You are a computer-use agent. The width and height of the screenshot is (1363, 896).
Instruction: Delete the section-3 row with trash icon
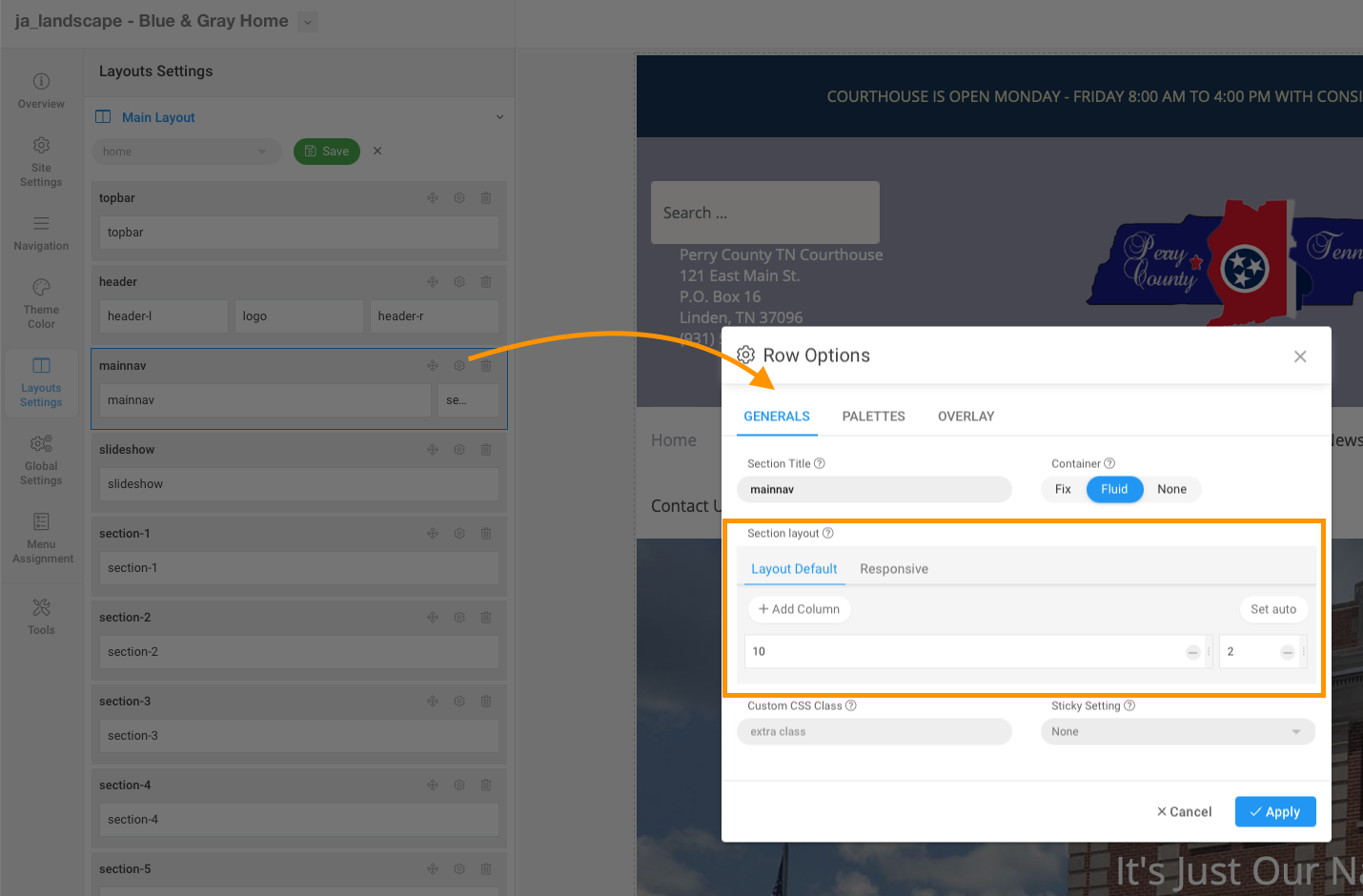tap(486, 702)
